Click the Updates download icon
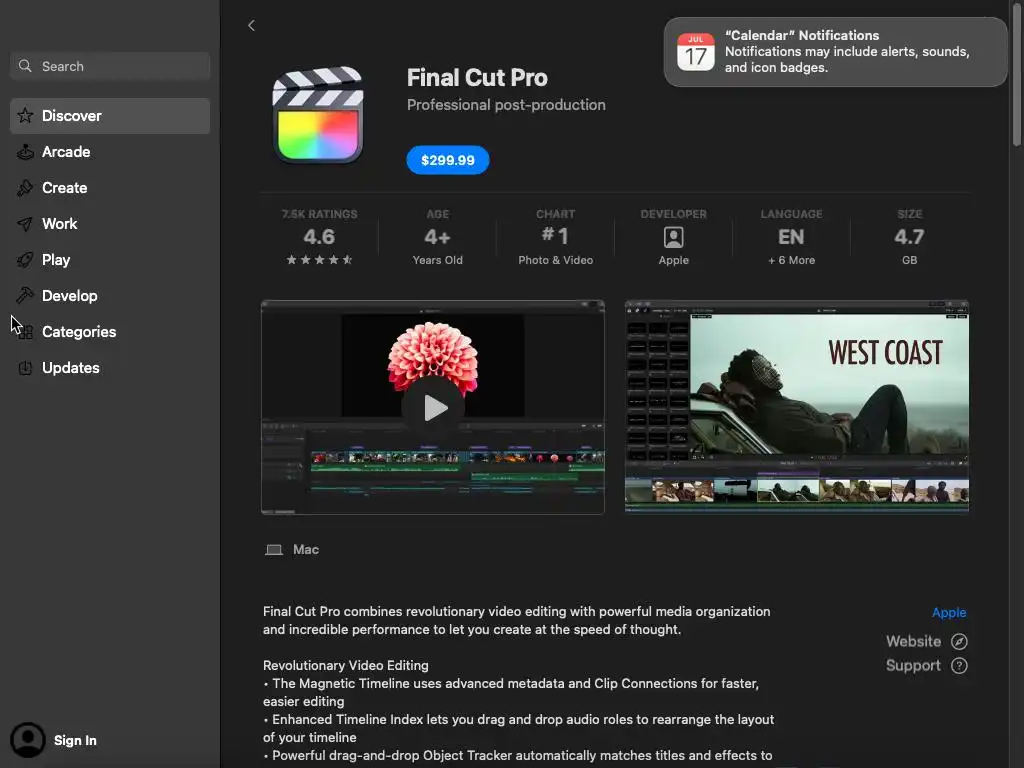This screenshot has height=768, width=1024. (25, 368)
